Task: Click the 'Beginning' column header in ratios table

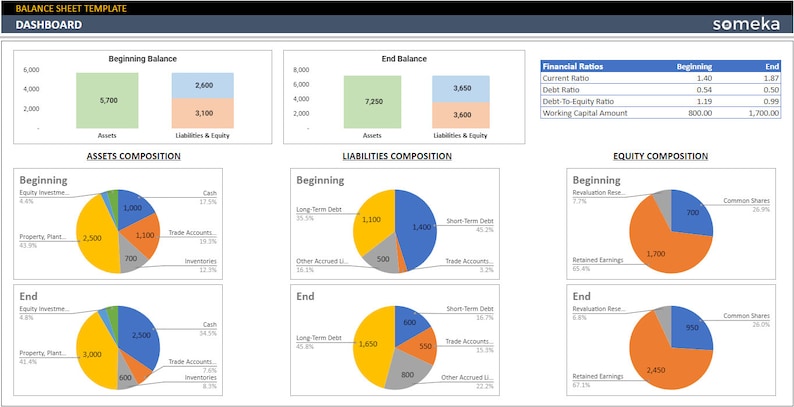Action: tap(694, 66)
